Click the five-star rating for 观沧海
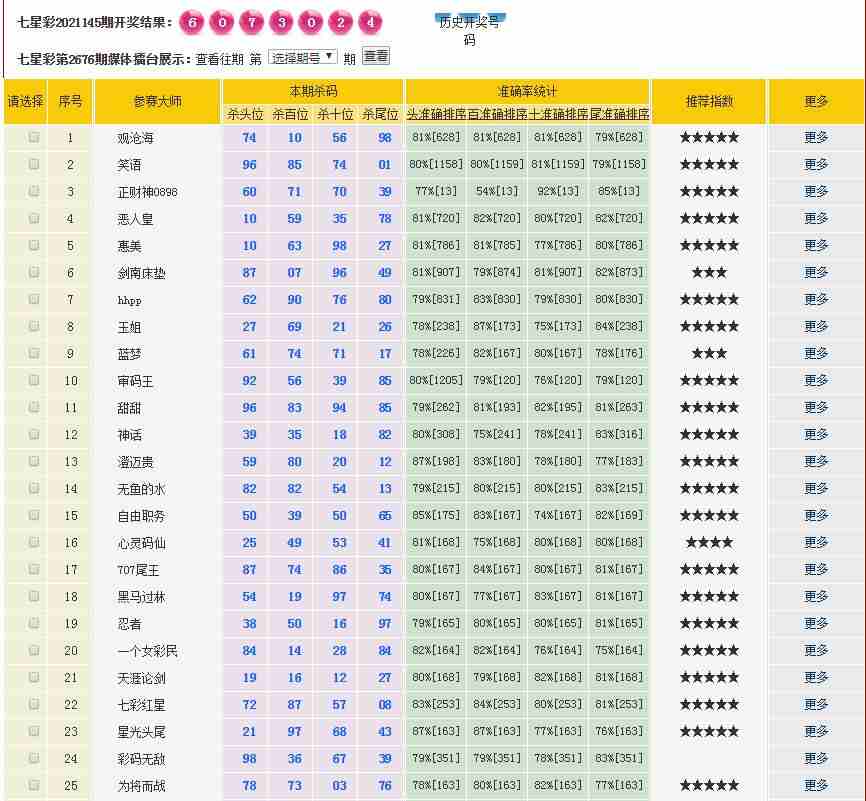The image size is (866, 801). [709, 137]
